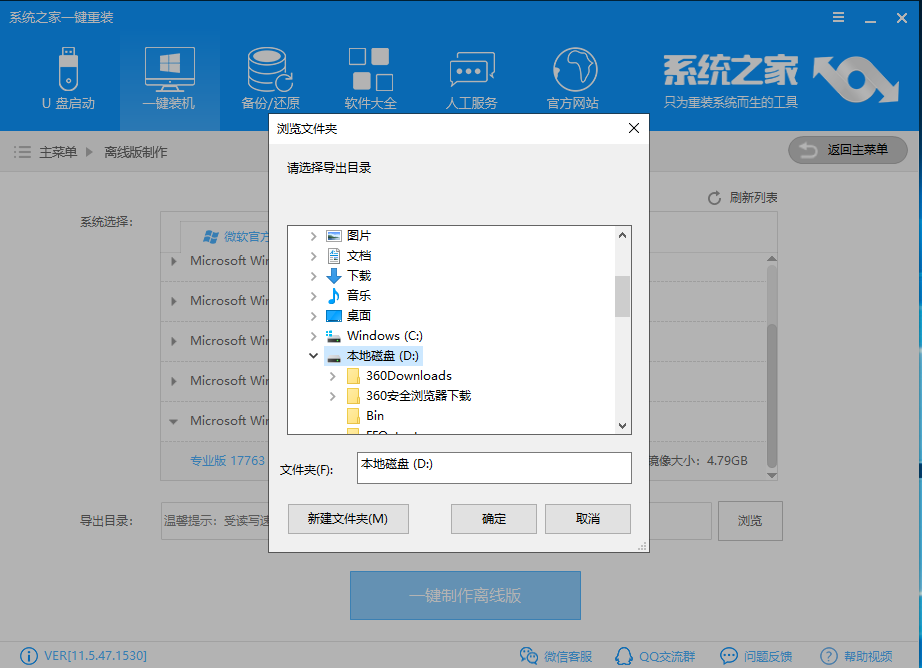
Task: Confirm folder selection with 确定 button
Action: [493, 518]
